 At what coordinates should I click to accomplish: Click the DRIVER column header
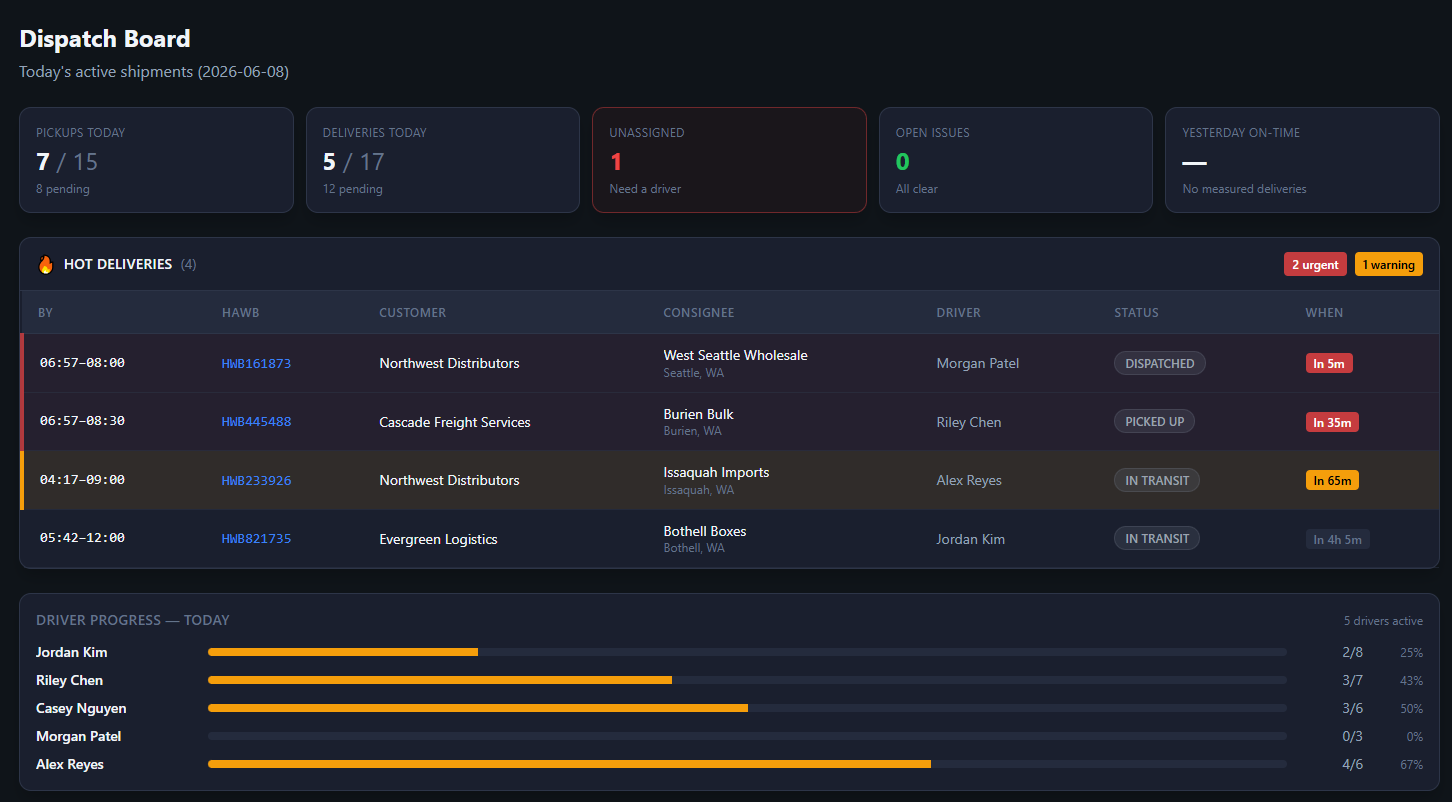(x=959, y=313)
